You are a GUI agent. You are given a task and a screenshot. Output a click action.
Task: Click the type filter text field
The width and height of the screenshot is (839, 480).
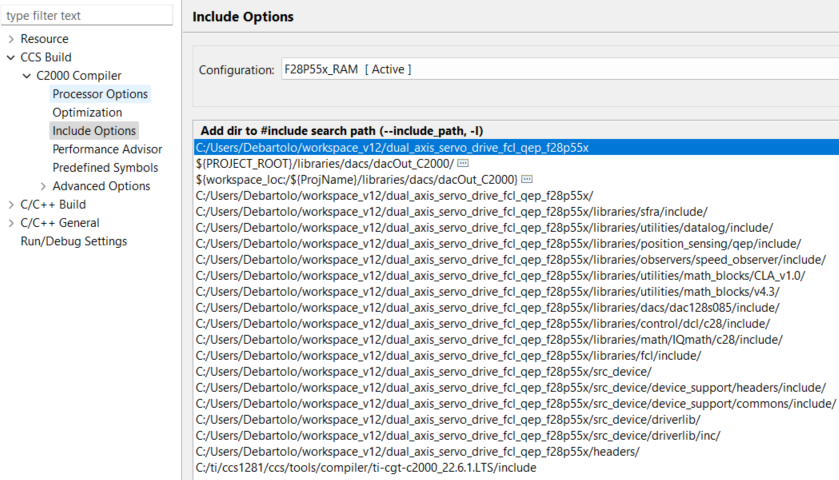(x=86, y=16)
